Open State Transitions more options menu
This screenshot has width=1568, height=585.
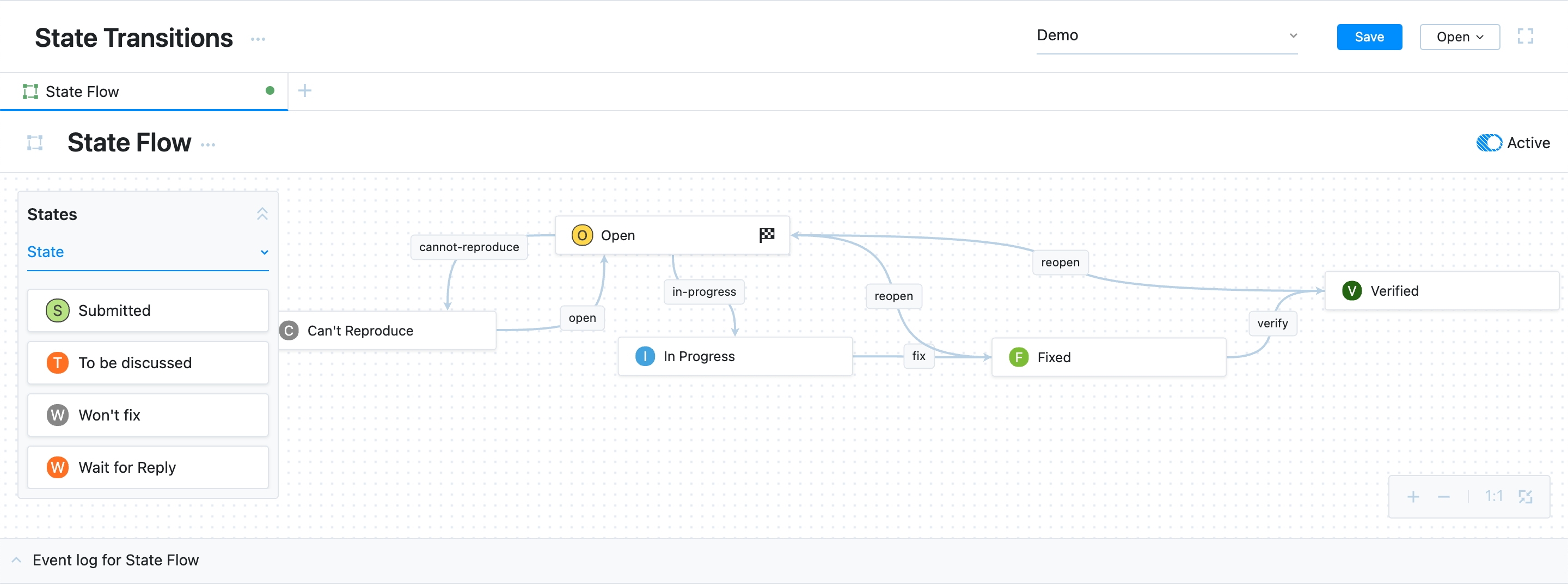(x=258, y=39)
